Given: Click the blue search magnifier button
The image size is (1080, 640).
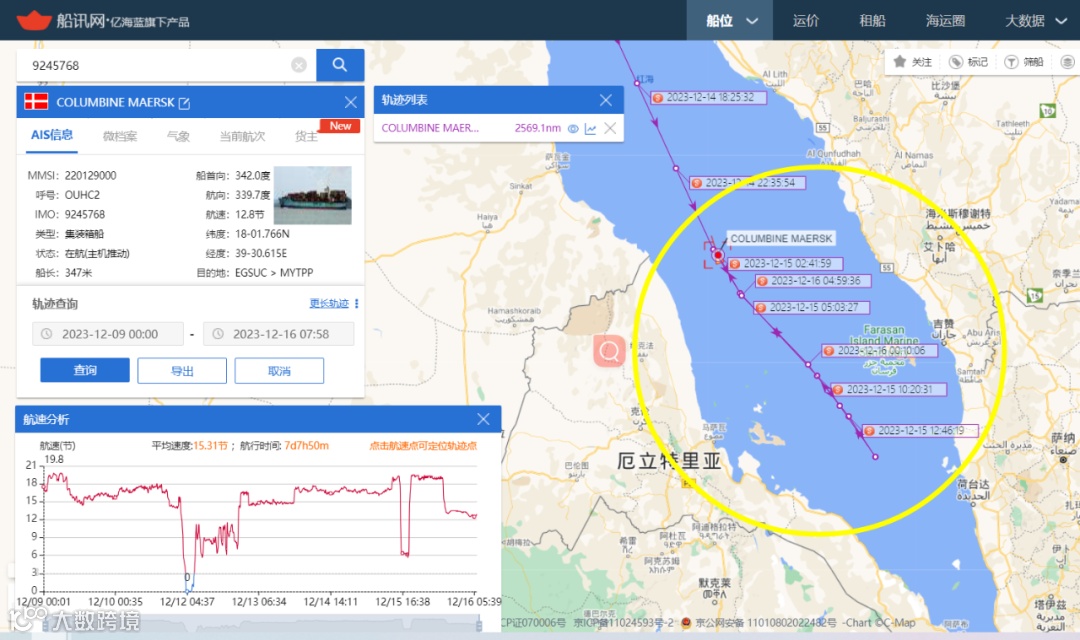Looking at the screenshot, I should click(340, 65).
